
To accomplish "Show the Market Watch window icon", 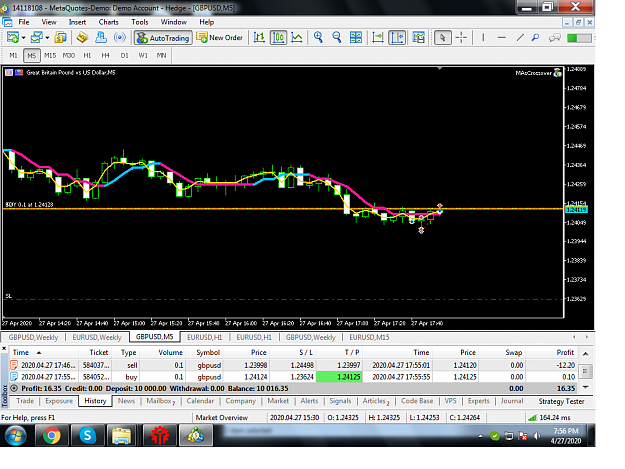I will [60, 38].
